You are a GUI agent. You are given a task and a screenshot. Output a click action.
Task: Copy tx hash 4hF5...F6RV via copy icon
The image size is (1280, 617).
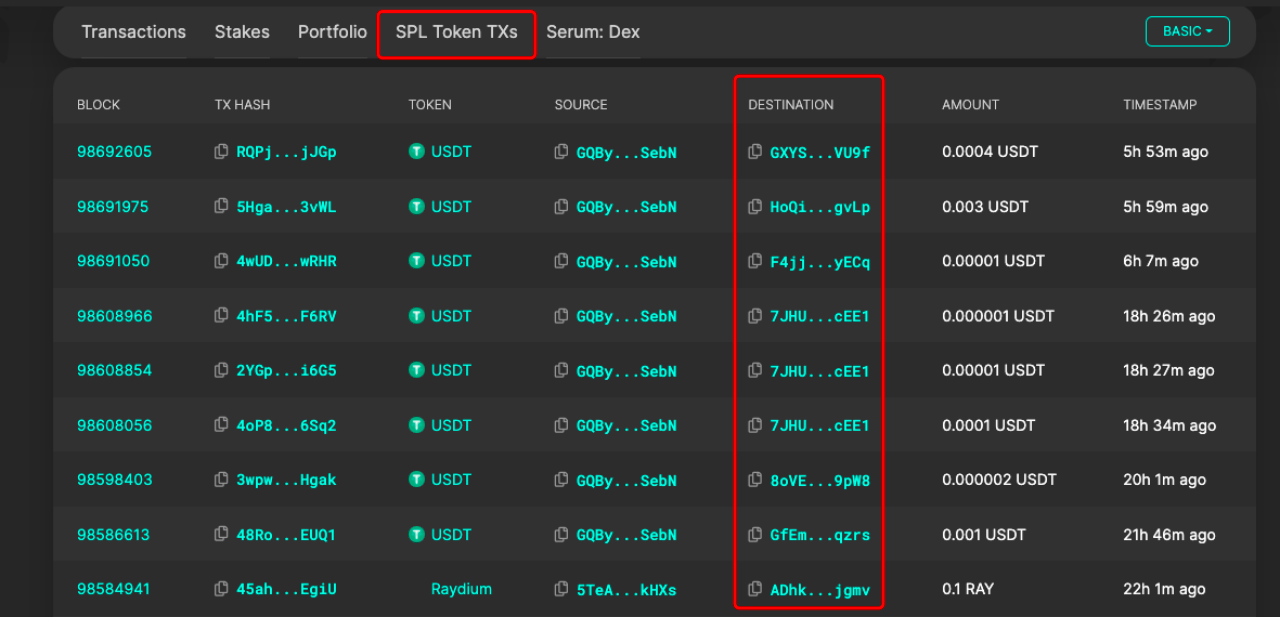coord(221,316)
